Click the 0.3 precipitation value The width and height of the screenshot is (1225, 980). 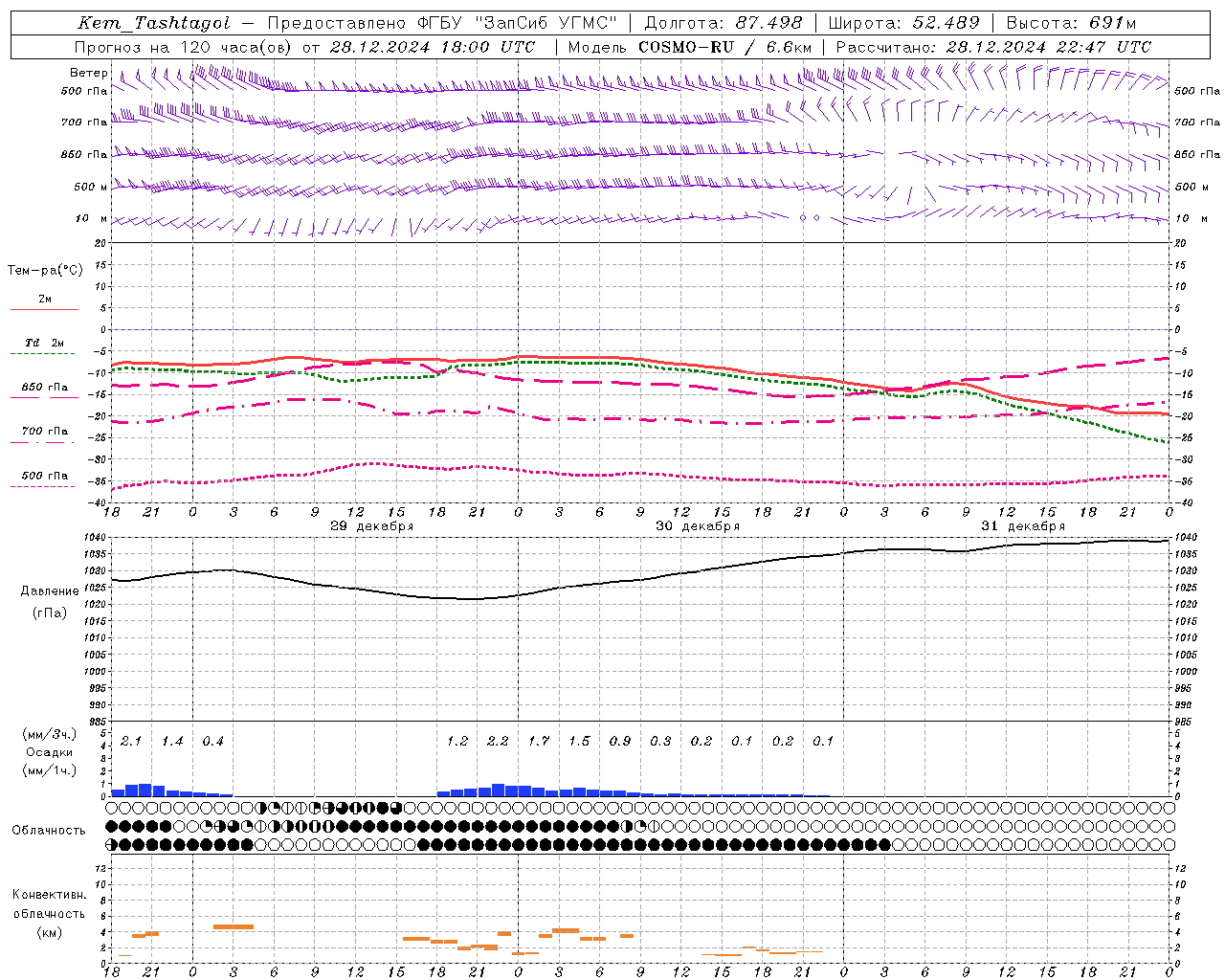pos(660,742)
